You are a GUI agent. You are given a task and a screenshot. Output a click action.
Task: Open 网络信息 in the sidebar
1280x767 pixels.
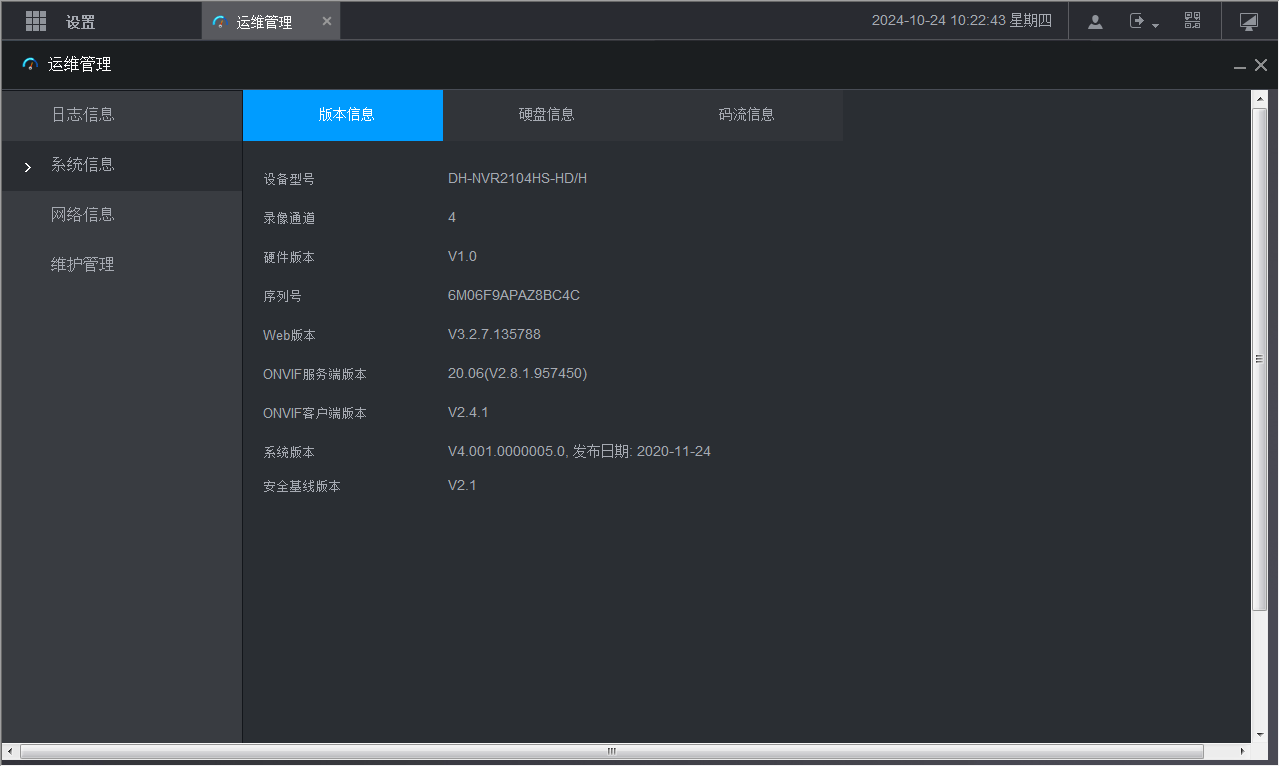pyautogui.click(x=83, y=215)
